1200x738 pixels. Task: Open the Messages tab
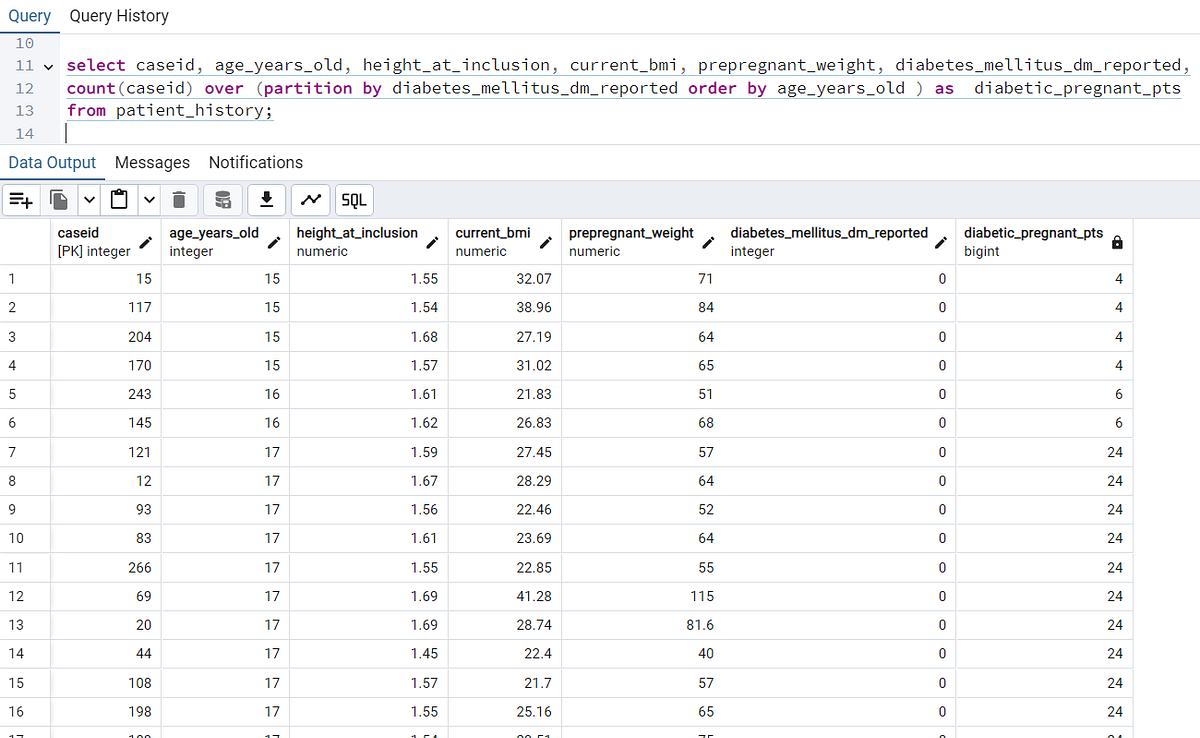click(152, 162)
